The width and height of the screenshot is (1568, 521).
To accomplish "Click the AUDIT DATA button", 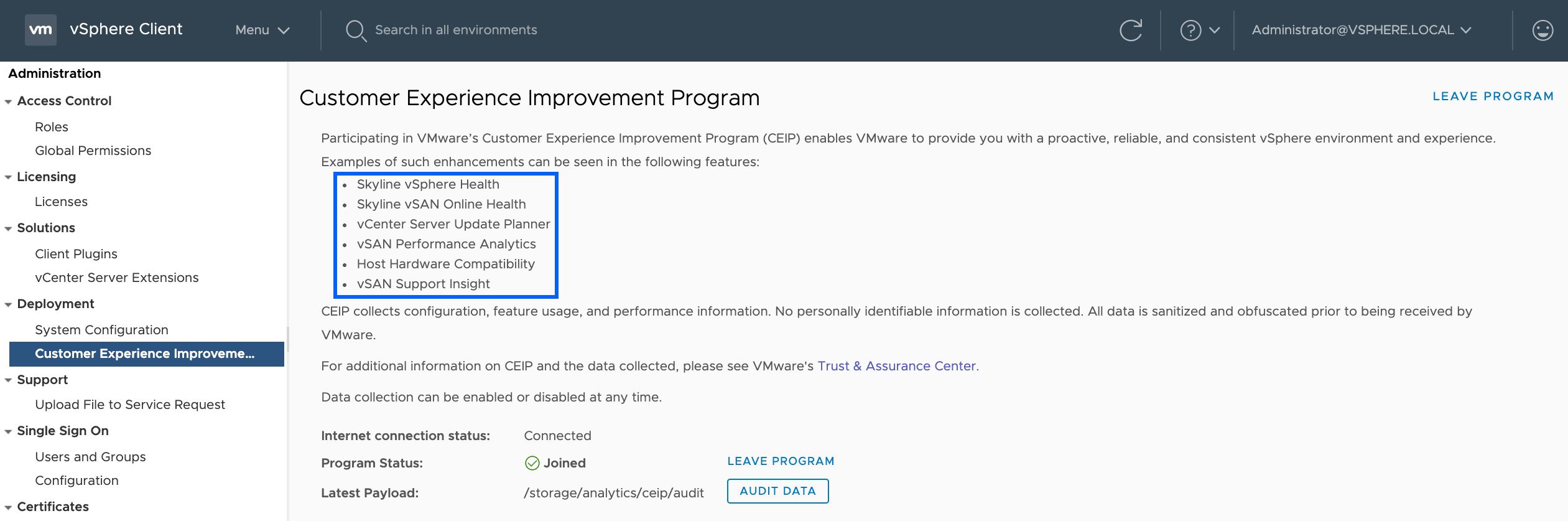I will pos(777,491).
